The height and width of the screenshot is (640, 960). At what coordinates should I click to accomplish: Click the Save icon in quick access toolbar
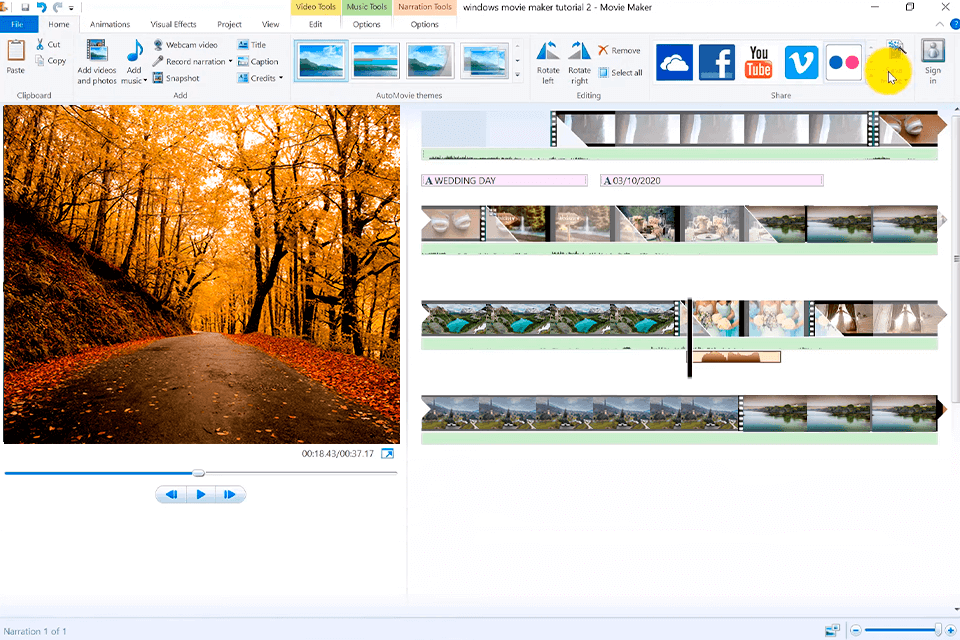tap(25, 7)
